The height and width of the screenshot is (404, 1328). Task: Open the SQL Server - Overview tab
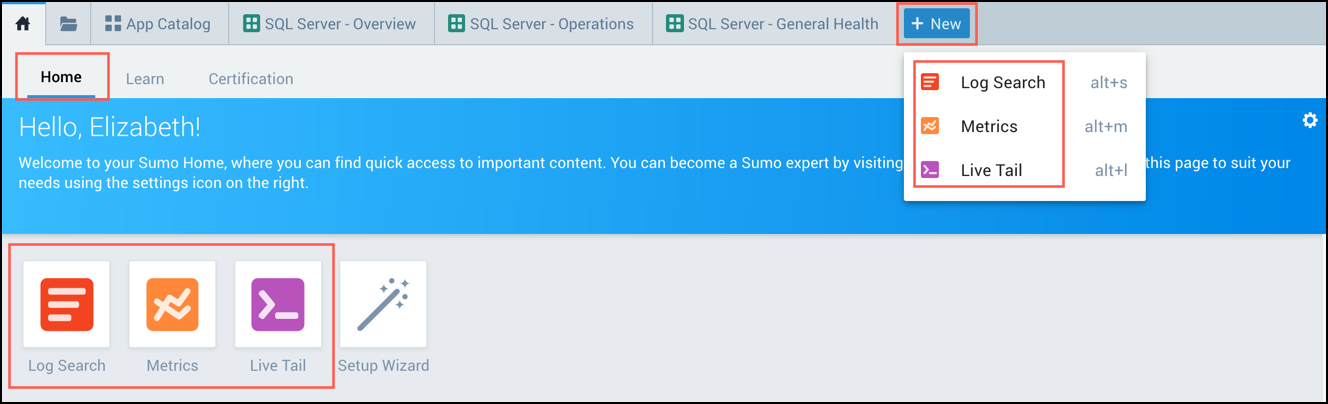pyautogui.click(x=331, y=24)
